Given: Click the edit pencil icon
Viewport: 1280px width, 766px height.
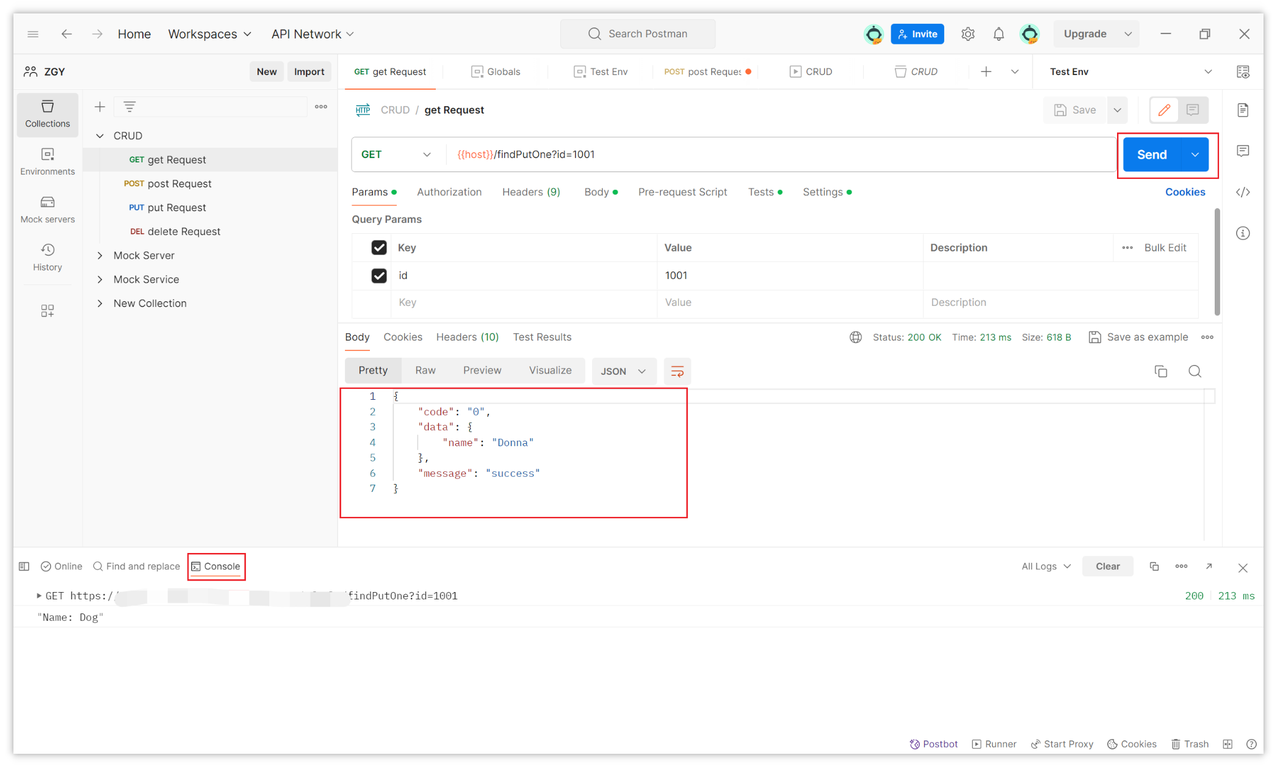Looking at the screenshot, I should (1164, 110).
